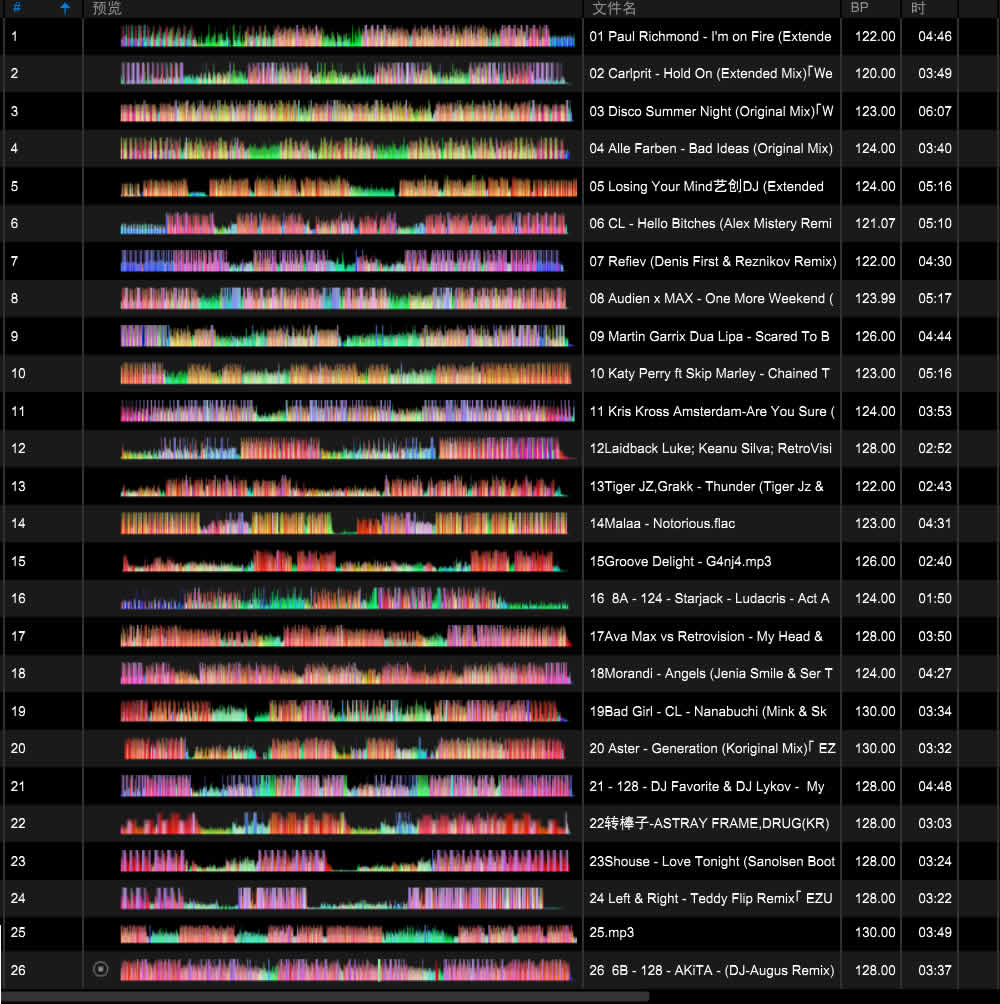Preview the 25.mp3 waveform
Screen dimensions: 1000x1004
tap(348, 932)
